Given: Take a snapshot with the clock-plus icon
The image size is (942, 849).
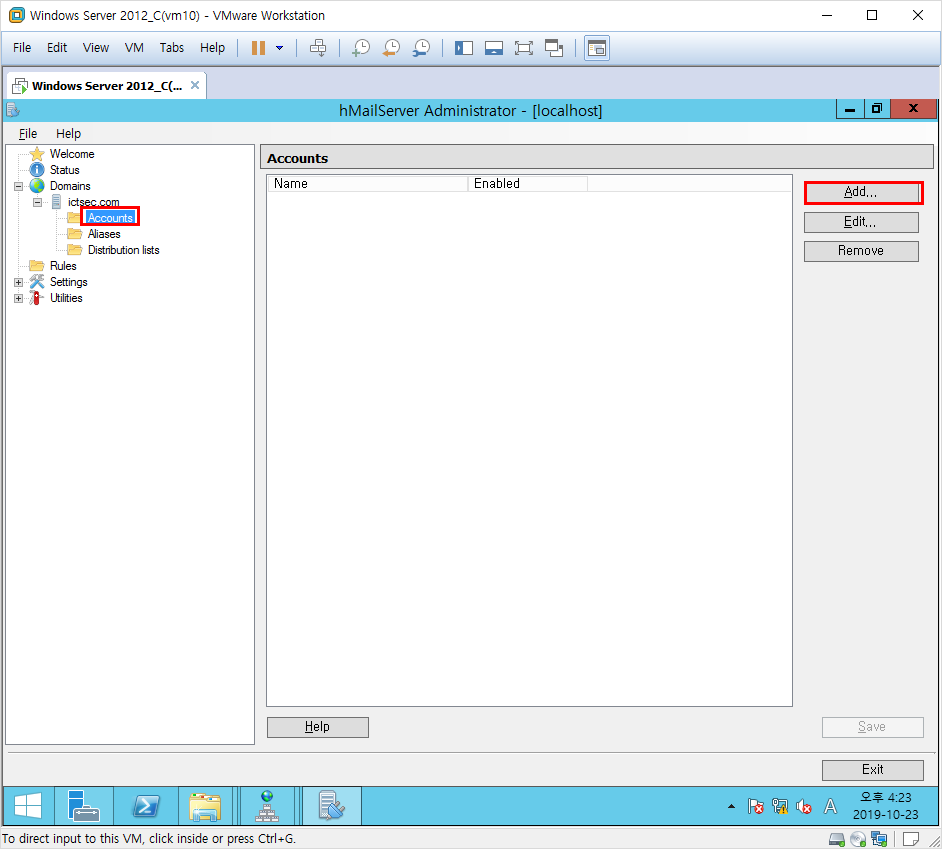Looking at the screenshot, I should (360, 48).
